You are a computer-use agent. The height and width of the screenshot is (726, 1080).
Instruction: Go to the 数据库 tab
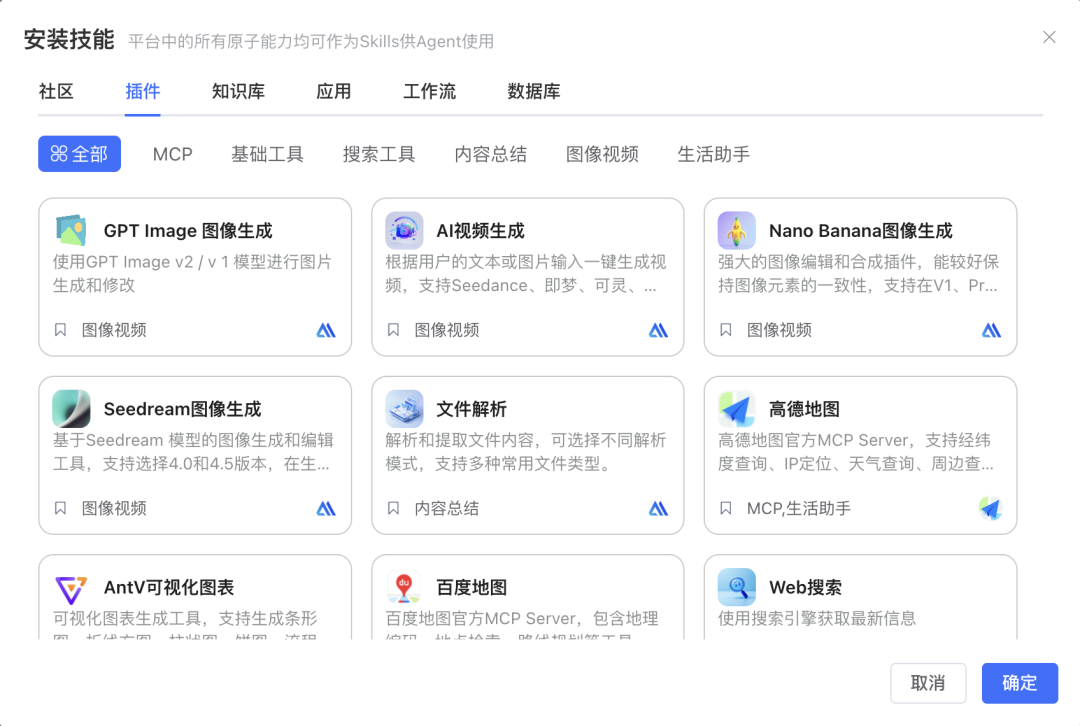(534, 92)
